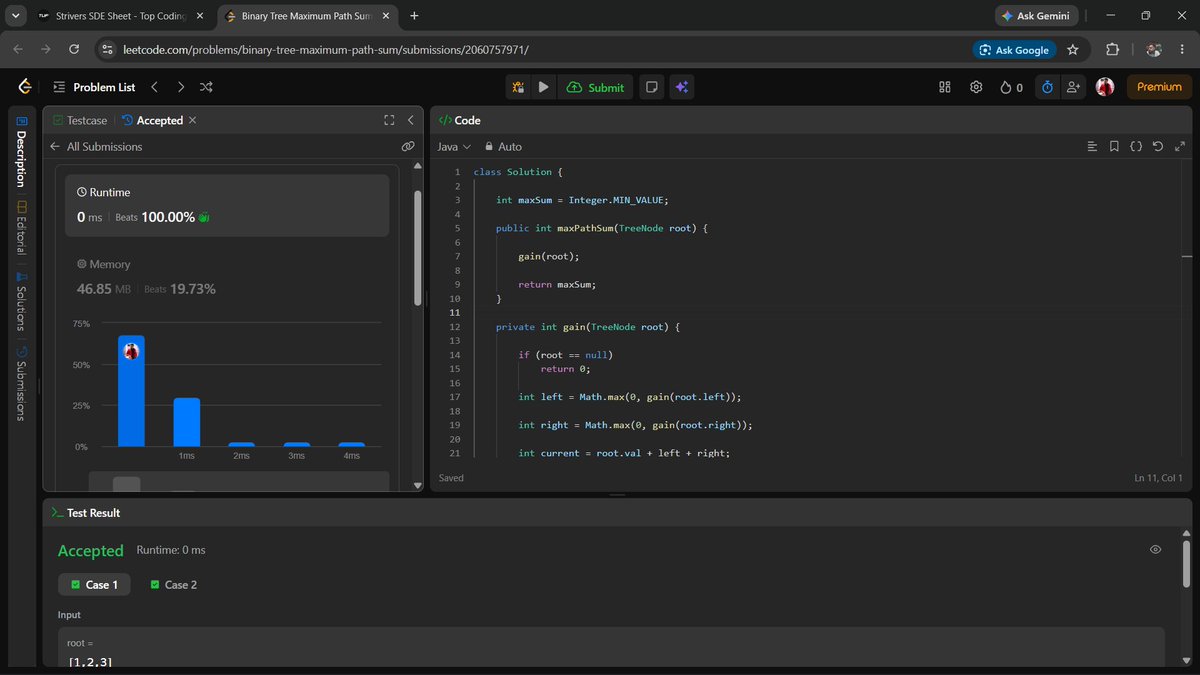Go to next problem arrow
The height and width of the screenshot is (675, 1200).
(181, 87)
